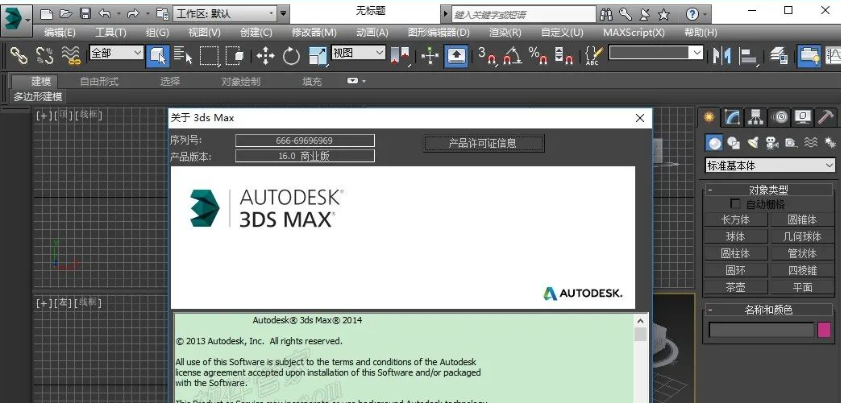Image resolution: width=841 pixels, height=403 pixels.
Task: Click the Unlink Selection icon
Action: [x=45, y=55]
